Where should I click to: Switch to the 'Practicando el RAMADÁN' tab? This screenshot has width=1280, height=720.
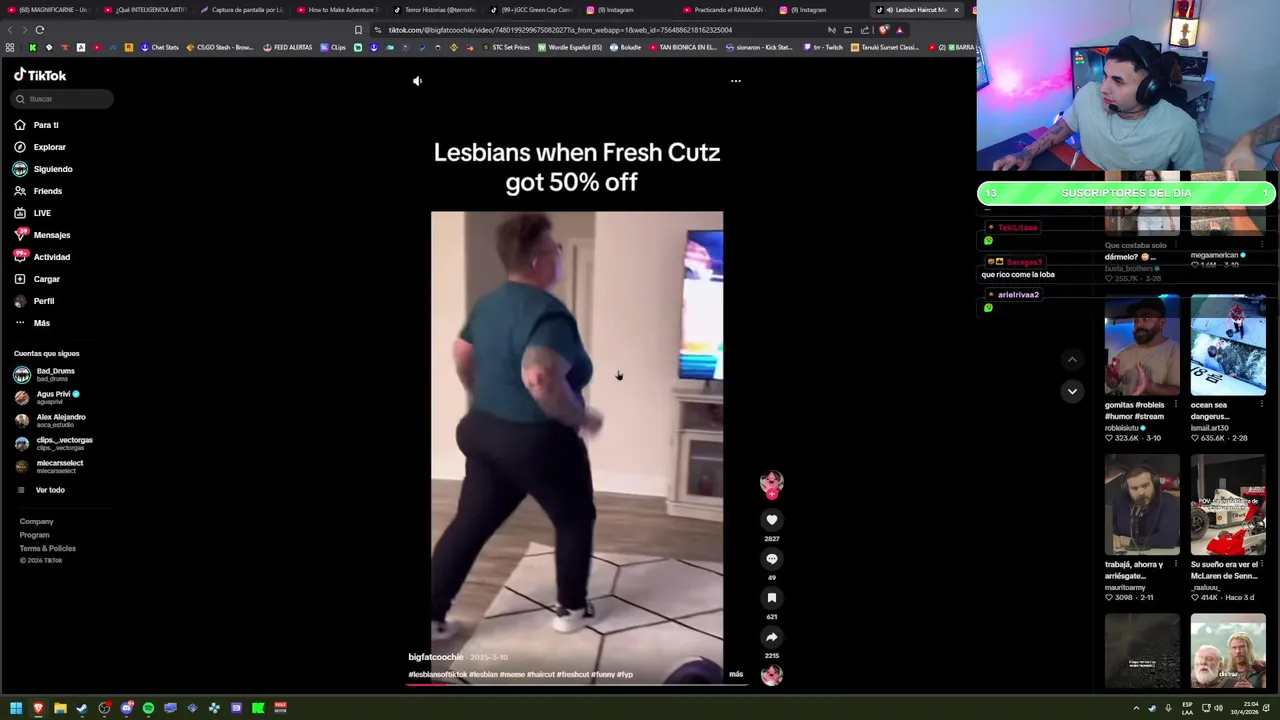tap(724, 10)
